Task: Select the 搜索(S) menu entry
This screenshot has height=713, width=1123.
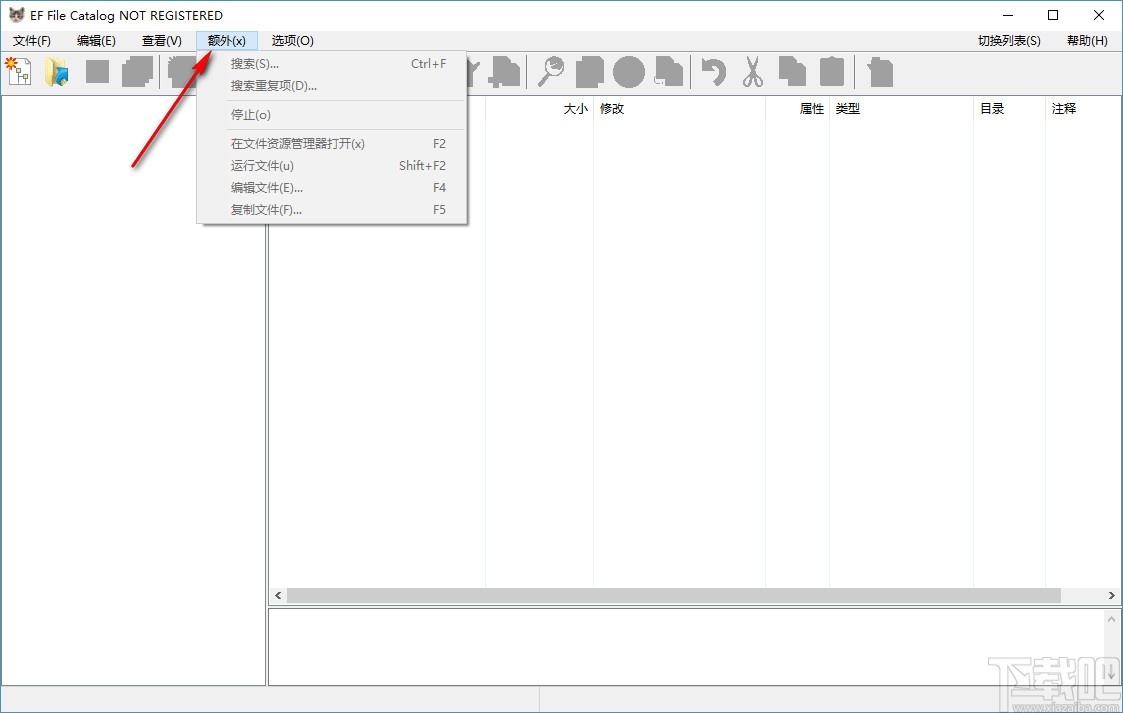Action: (252, 62)
